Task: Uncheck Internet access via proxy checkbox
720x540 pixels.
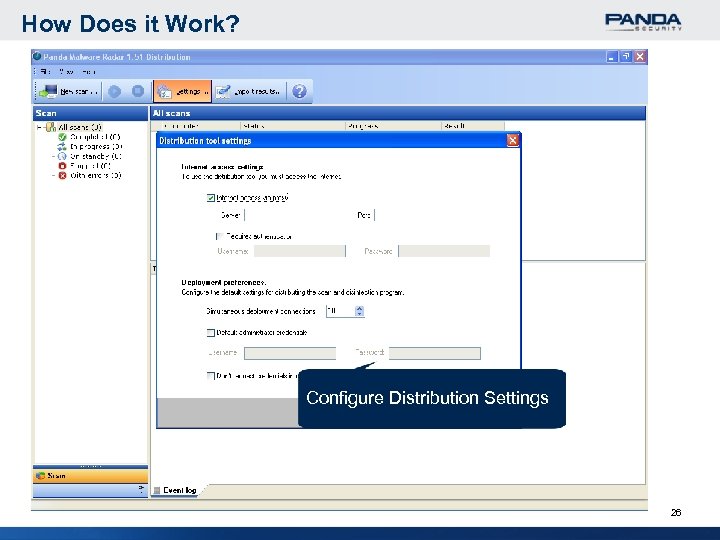Action: (211, 198)
